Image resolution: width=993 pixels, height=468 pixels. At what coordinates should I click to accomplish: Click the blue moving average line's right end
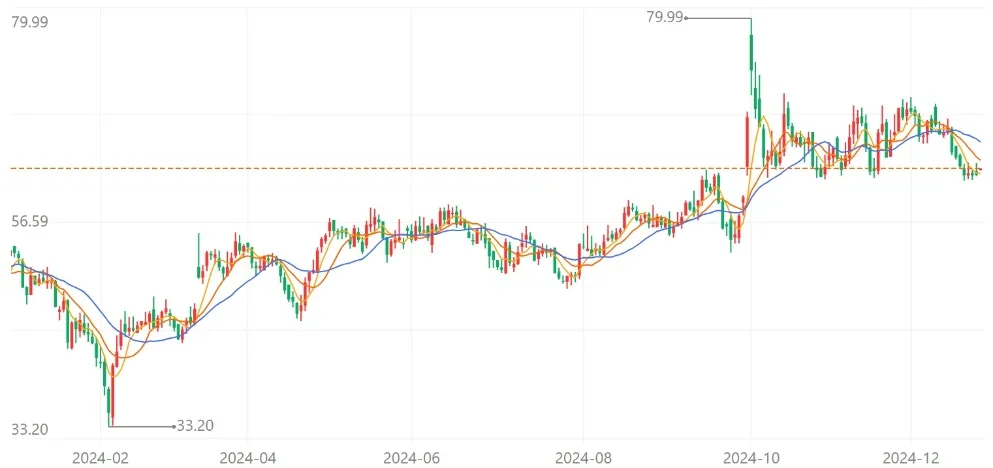pos(978,139)
